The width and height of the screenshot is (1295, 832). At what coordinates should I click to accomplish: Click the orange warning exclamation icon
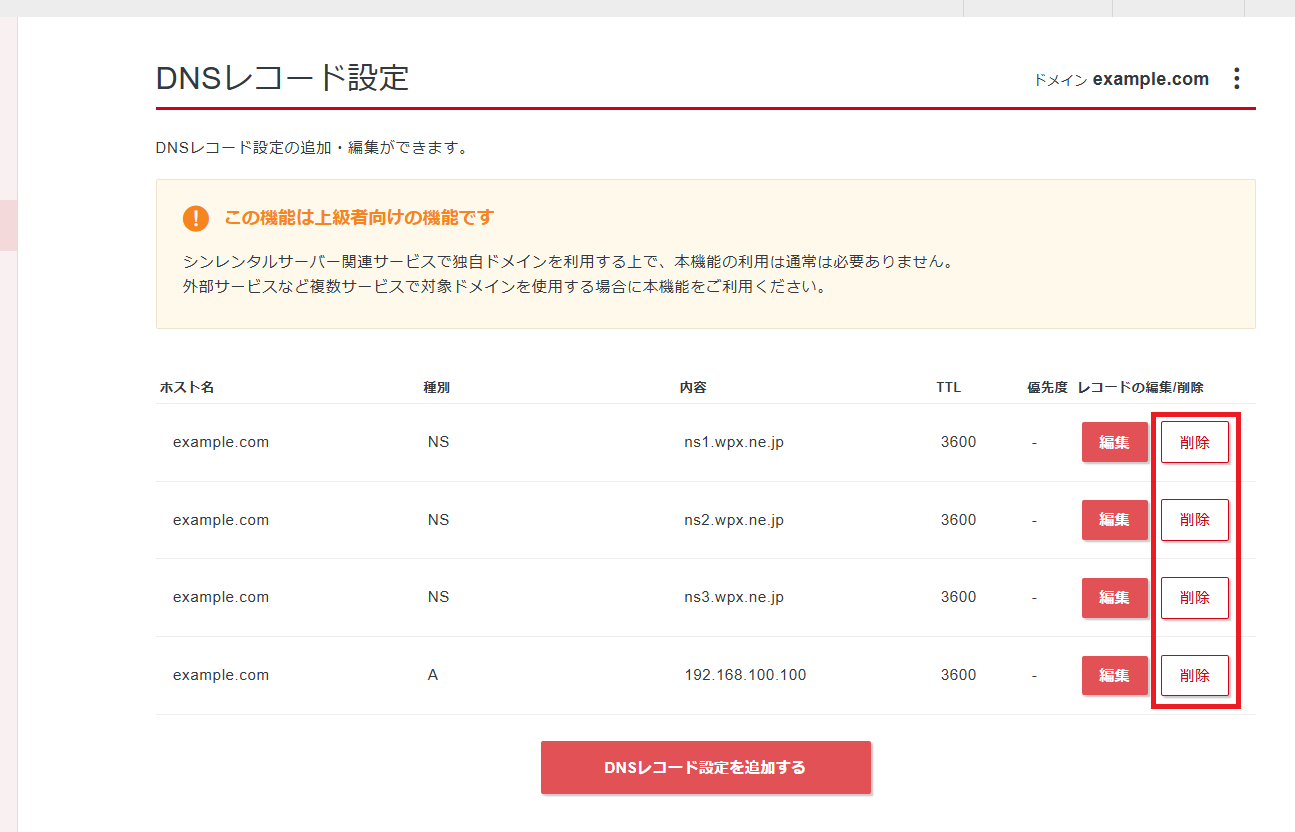point(196,218)
